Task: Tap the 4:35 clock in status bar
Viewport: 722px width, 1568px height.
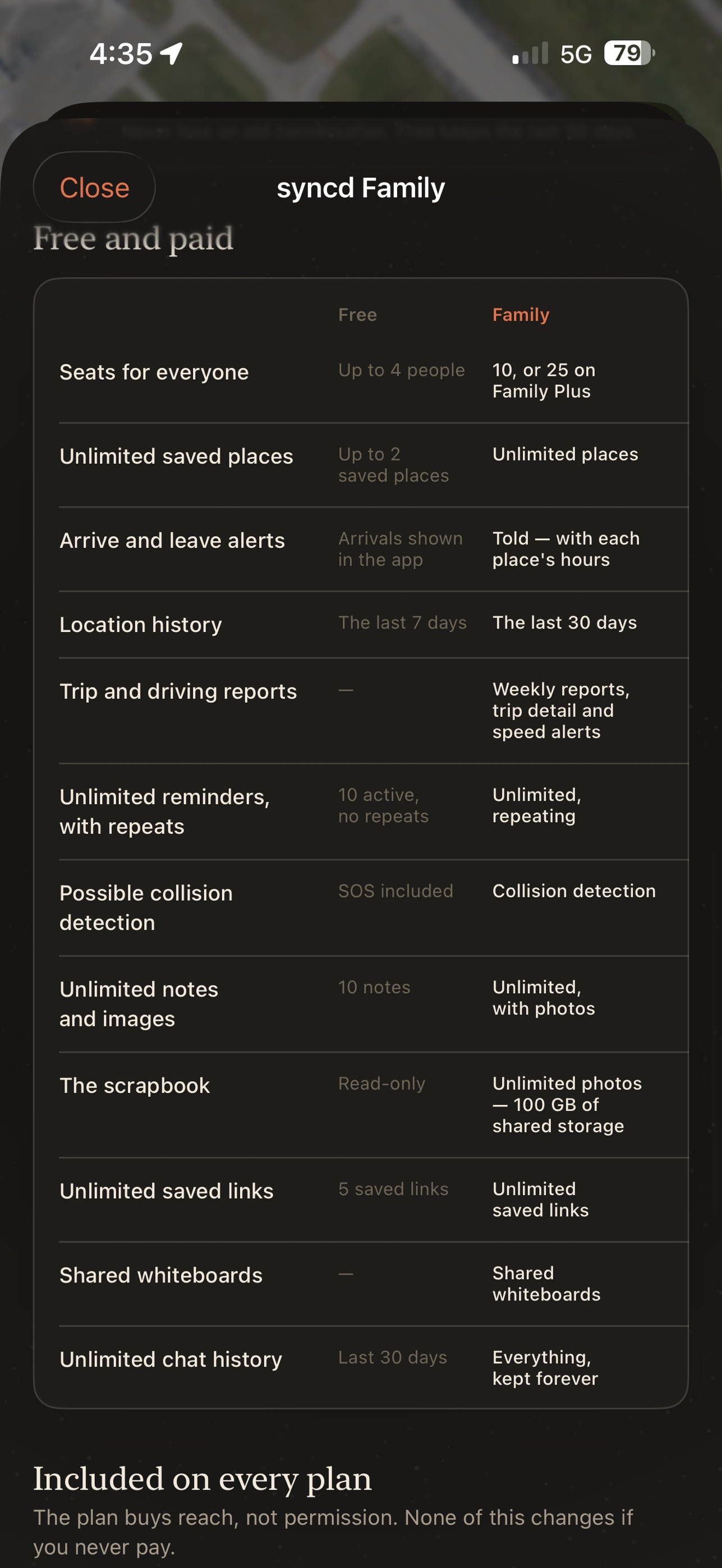Action: [x=121, y=54]
